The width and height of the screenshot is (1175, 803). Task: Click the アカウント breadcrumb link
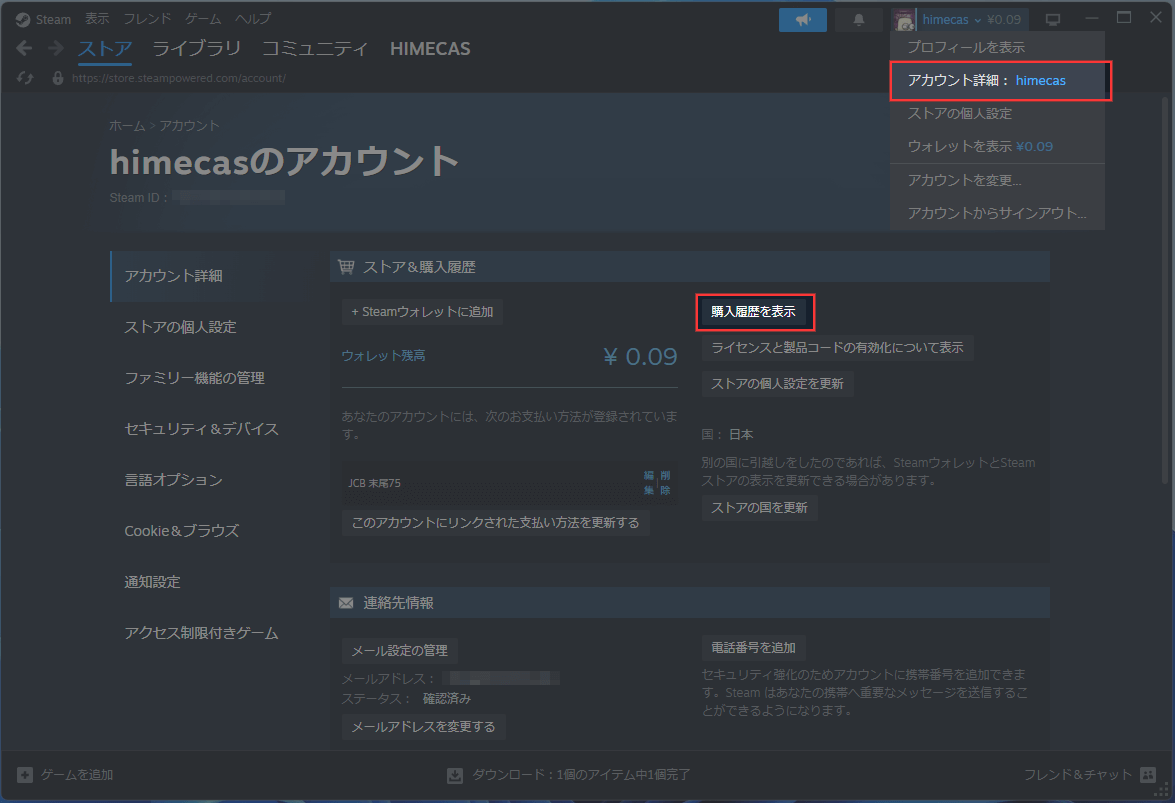point(190,126)
